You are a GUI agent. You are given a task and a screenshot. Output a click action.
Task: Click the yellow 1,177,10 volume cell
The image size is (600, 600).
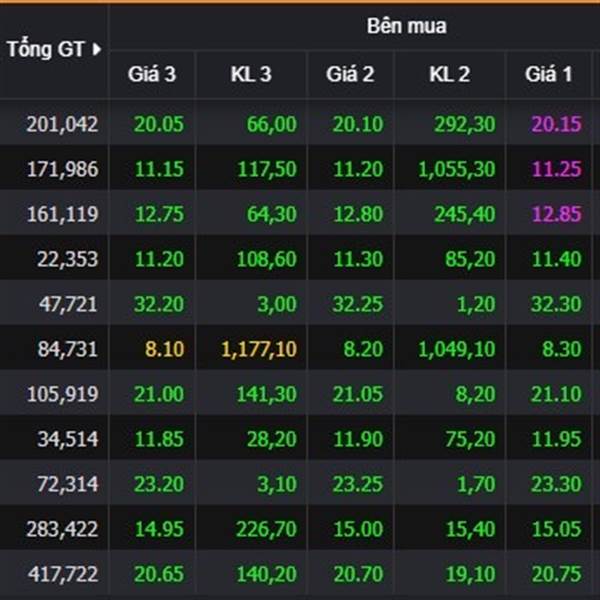click(x=259, y=349)
